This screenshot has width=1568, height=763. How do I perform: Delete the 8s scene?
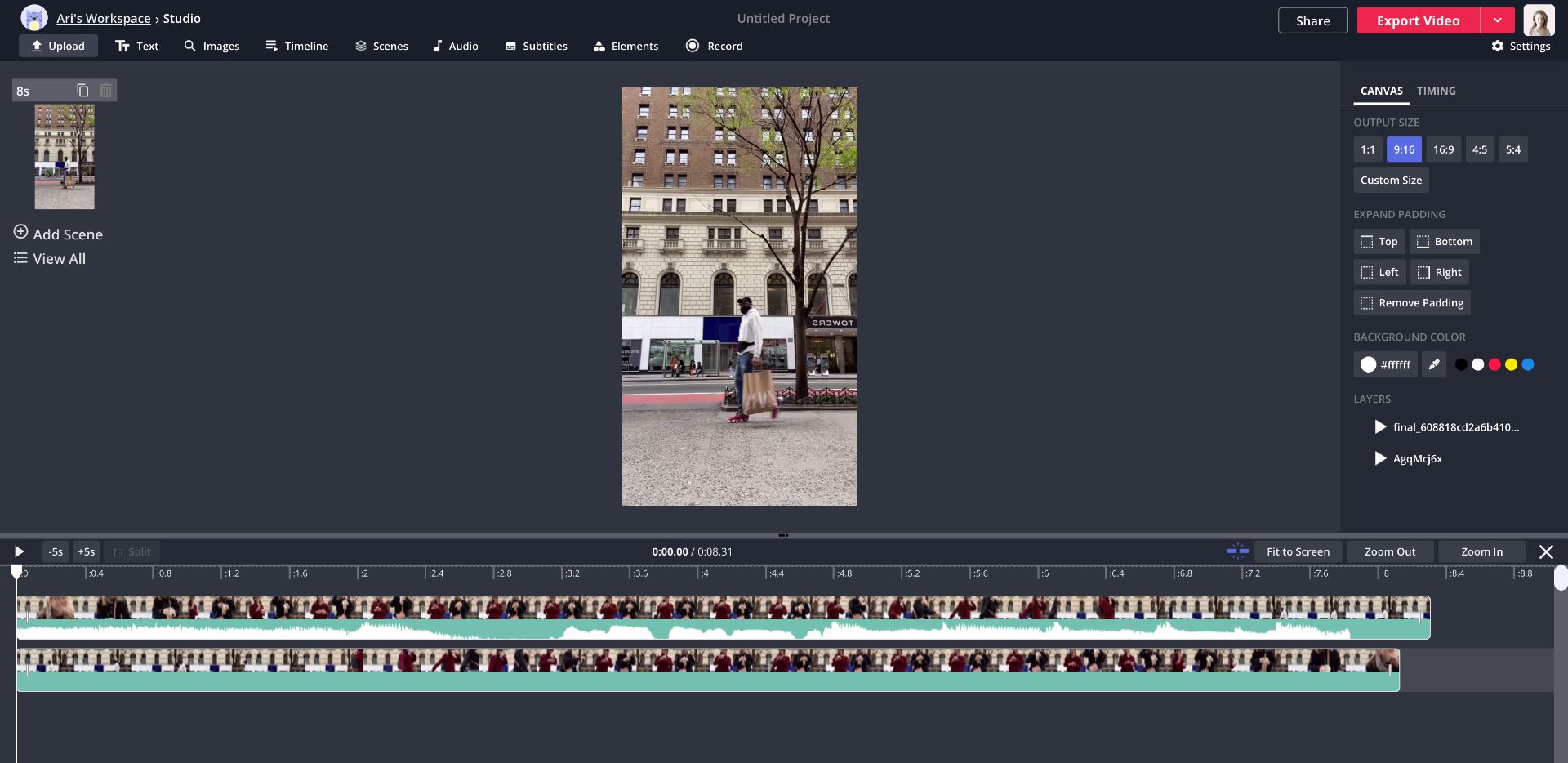coord(105,90)
